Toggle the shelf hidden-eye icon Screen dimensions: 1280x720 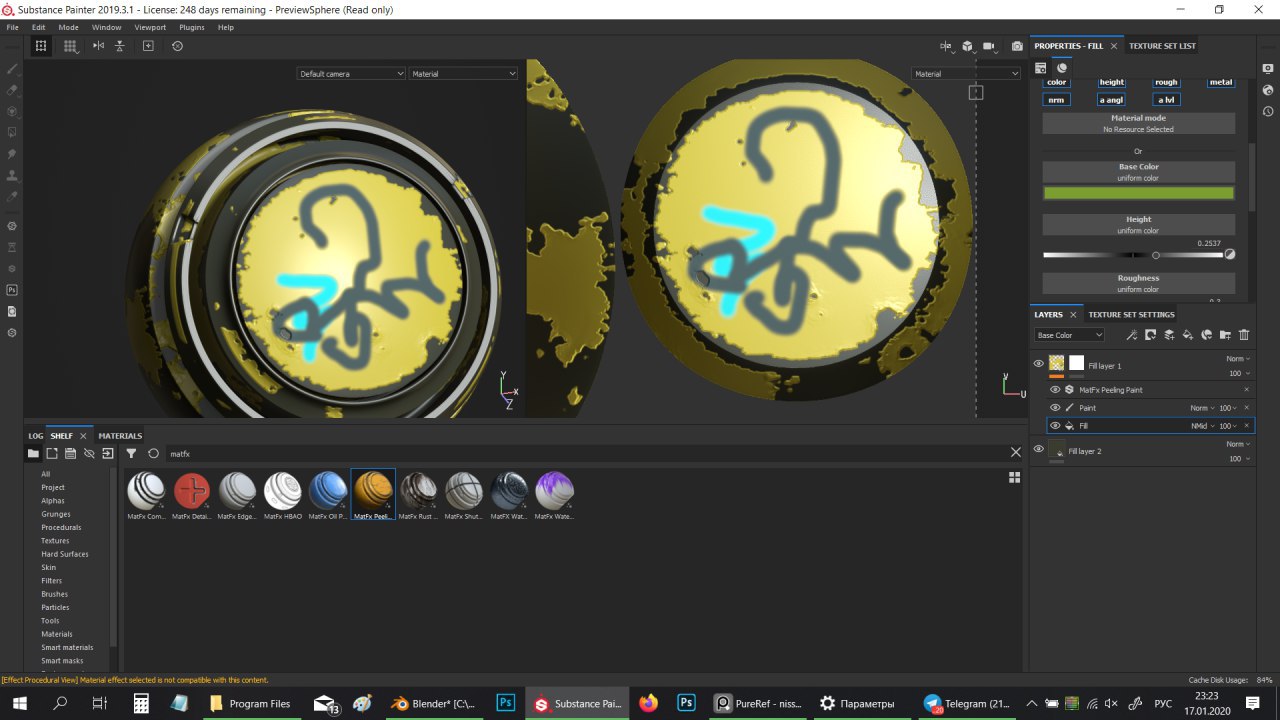tap(89, 453)
